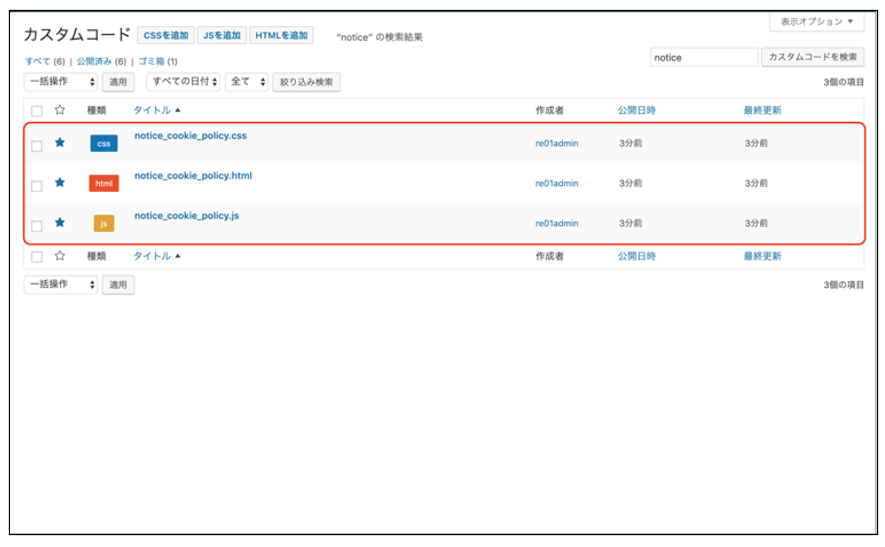Click the top 3個の項目 item count
Screen dimensions: 885x547
[x=844, y=82]
